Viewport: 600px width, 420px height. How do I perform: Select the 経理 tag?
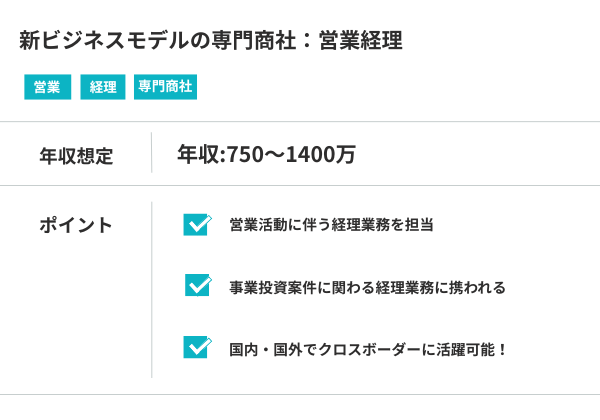click(x=103, y=87)
